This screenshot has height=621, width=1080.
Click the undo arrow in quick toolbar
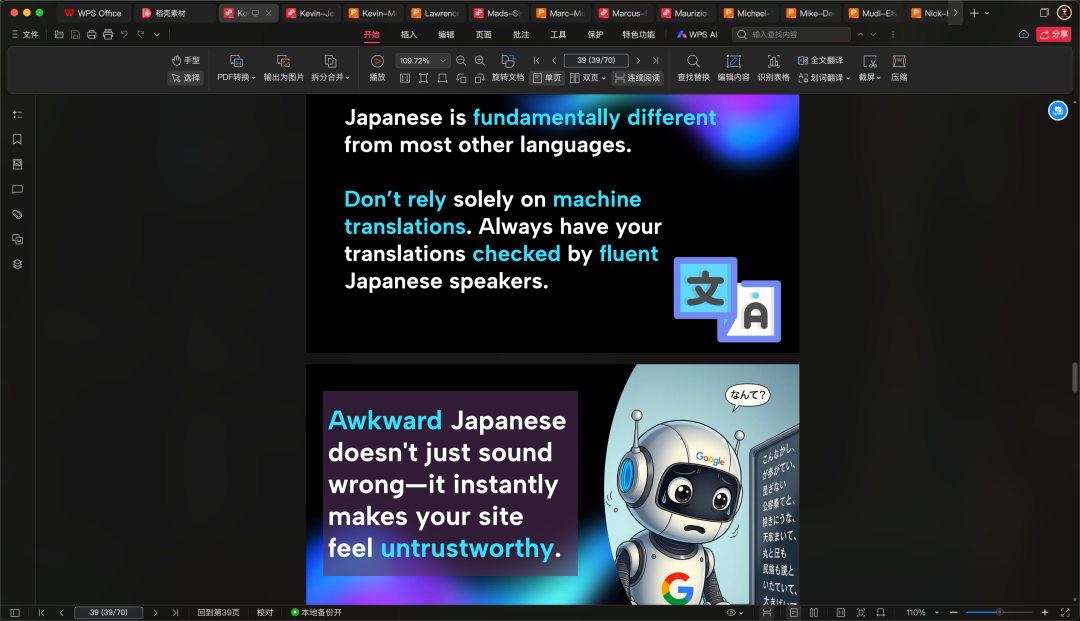pyautogui.click(x=124, y=34)
